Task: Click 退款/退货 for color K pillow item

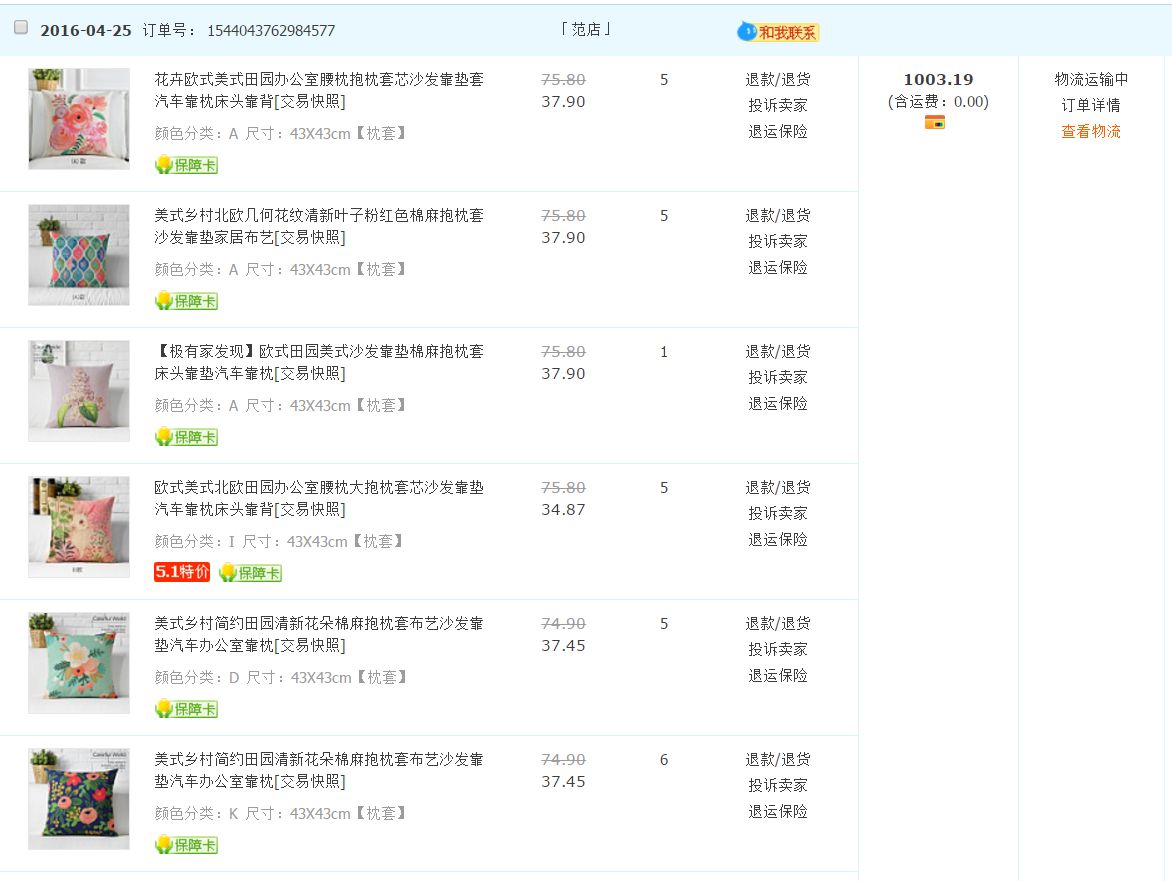Action: [778, 759]
